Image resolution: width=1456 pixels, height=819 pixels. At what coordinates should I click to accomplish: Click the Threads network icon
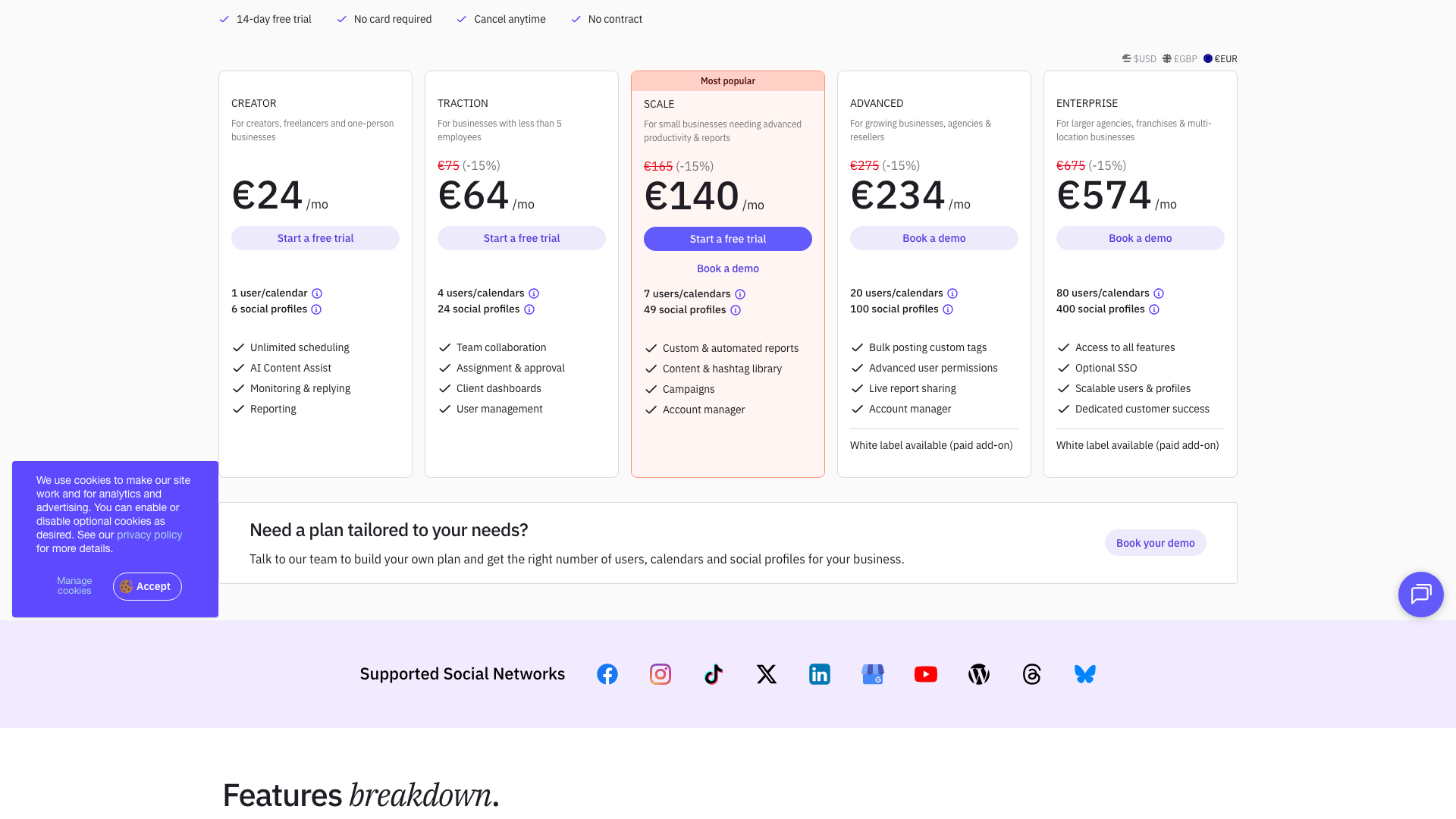point(1031,674)
